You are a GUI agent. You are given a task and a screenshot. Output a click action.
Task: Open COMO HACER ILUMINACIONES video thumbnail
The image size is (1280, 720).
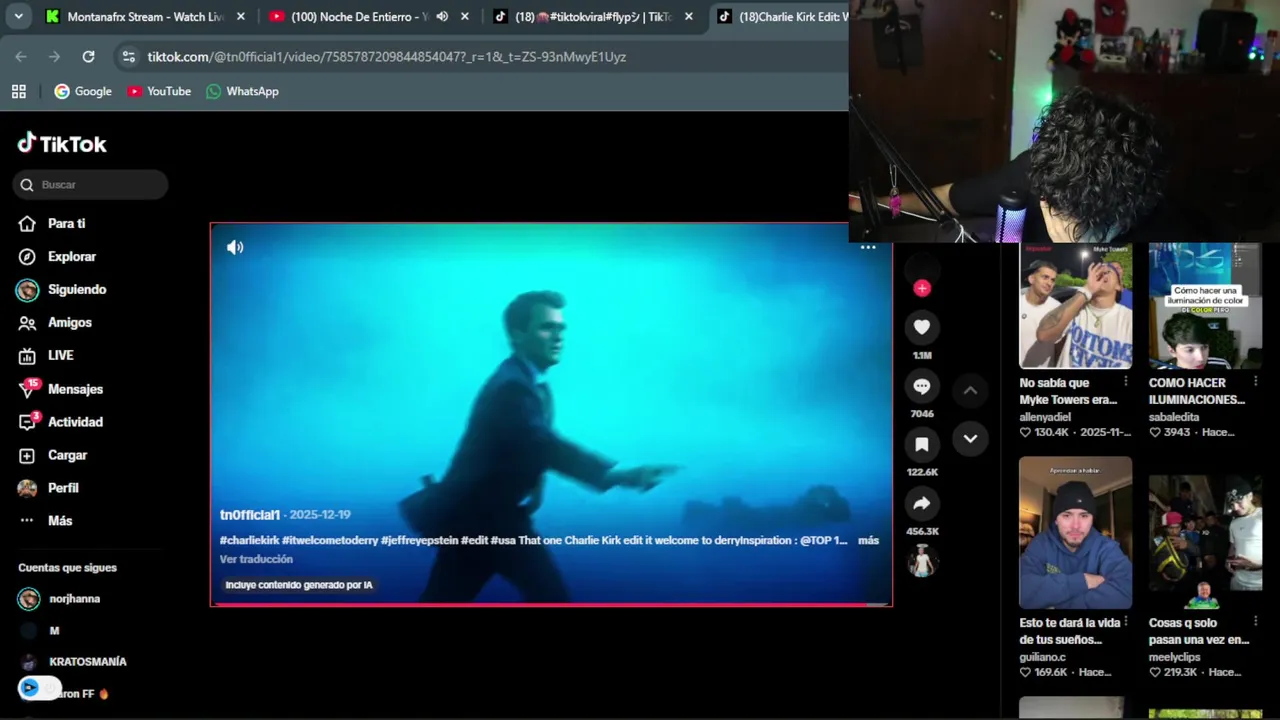tap(1205, 306)
